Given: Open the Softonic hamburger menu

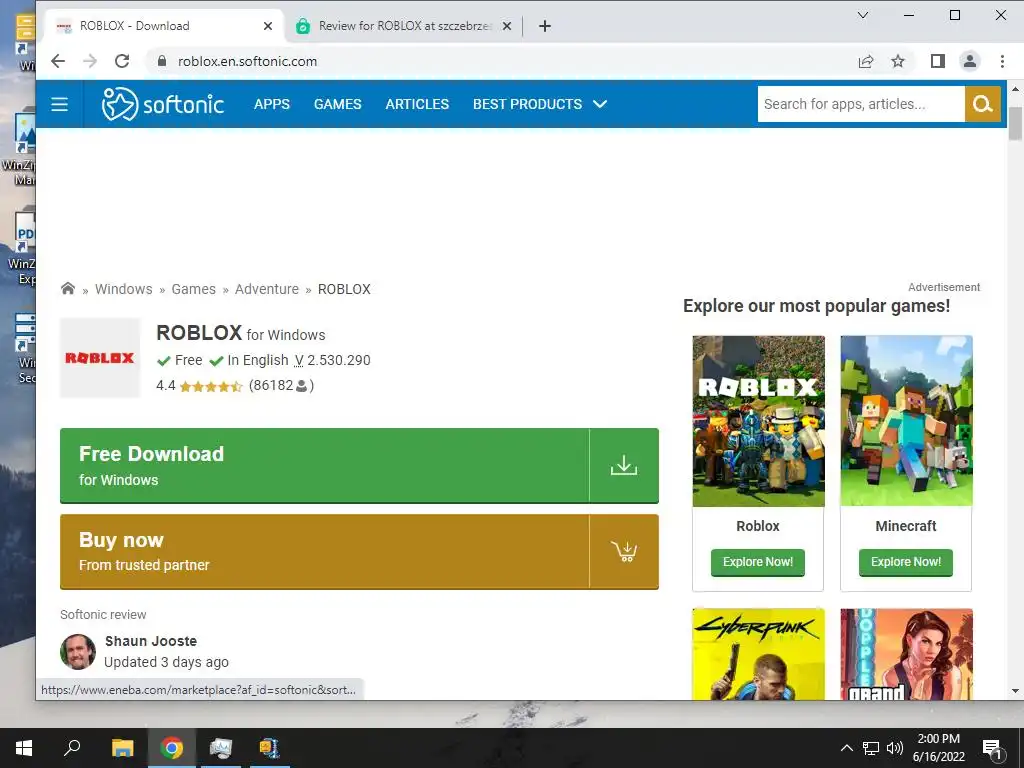Looking at the screenshot, I should click(59, 104).
